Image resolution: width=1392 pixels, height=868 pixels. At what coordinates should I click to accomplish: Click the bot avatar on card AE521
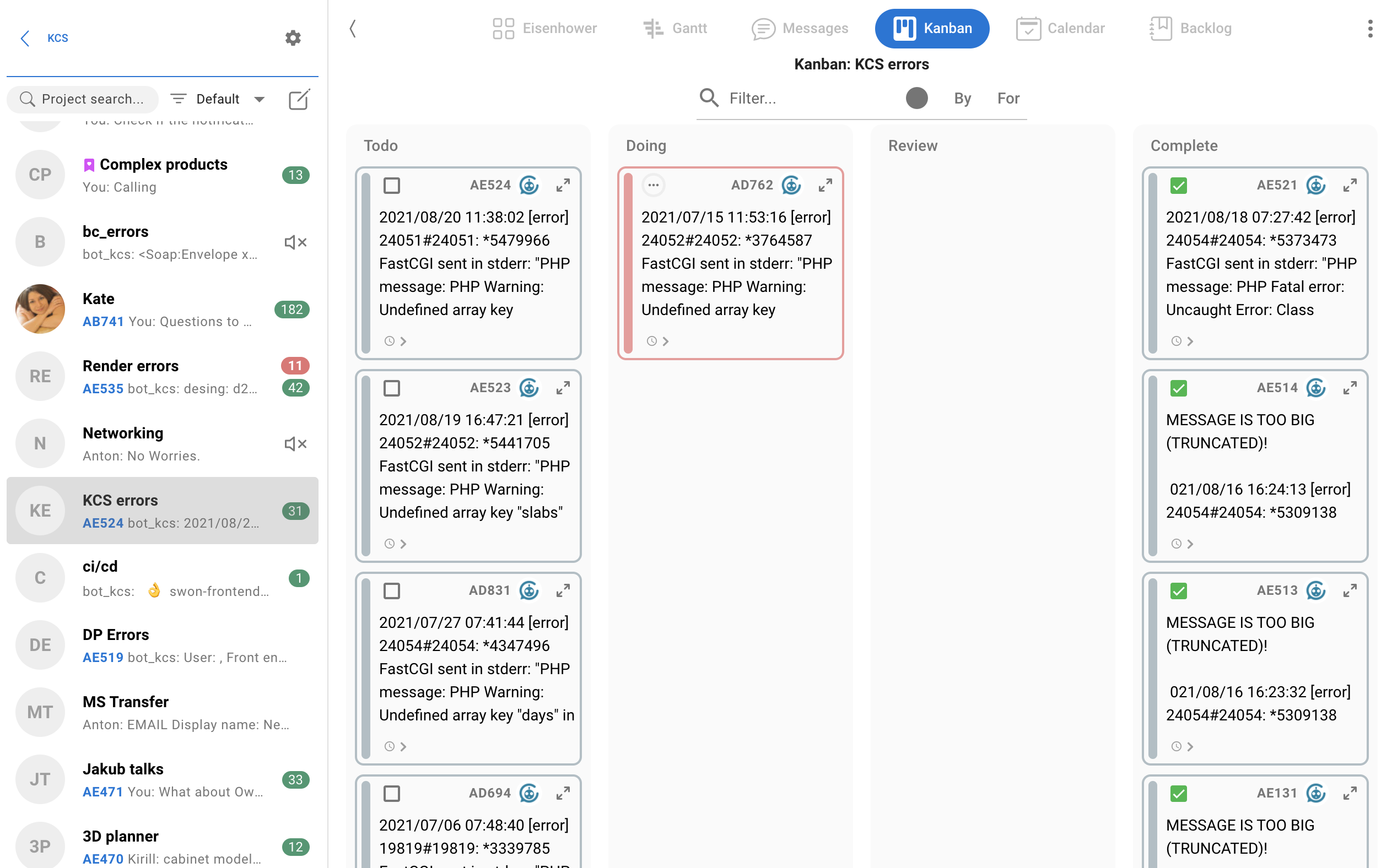click(x=1315, y=185)
